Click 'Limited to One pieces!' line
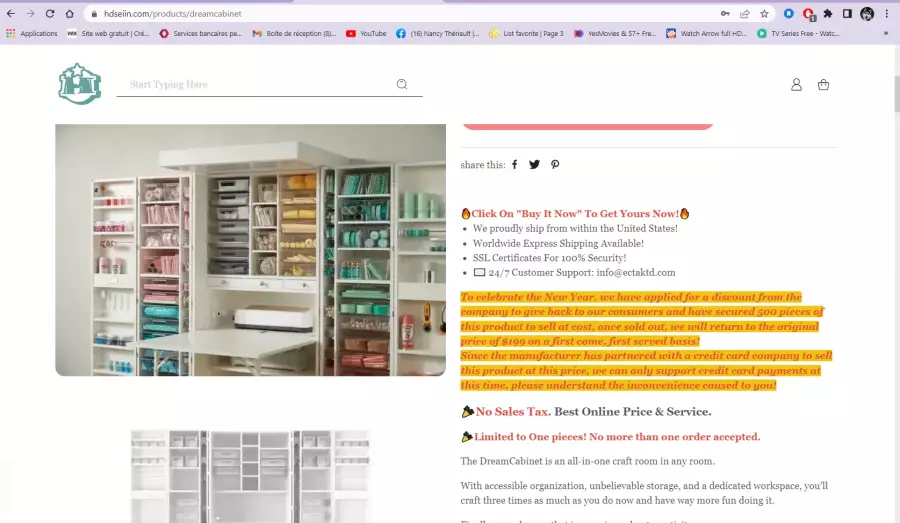The width and height of the screenshot is (900, 523). click(617, 437)
